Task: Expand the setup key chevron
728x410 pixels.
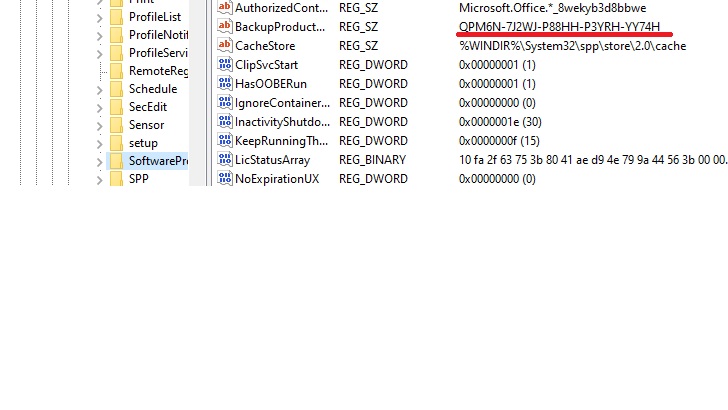Action: pos(100,143)
